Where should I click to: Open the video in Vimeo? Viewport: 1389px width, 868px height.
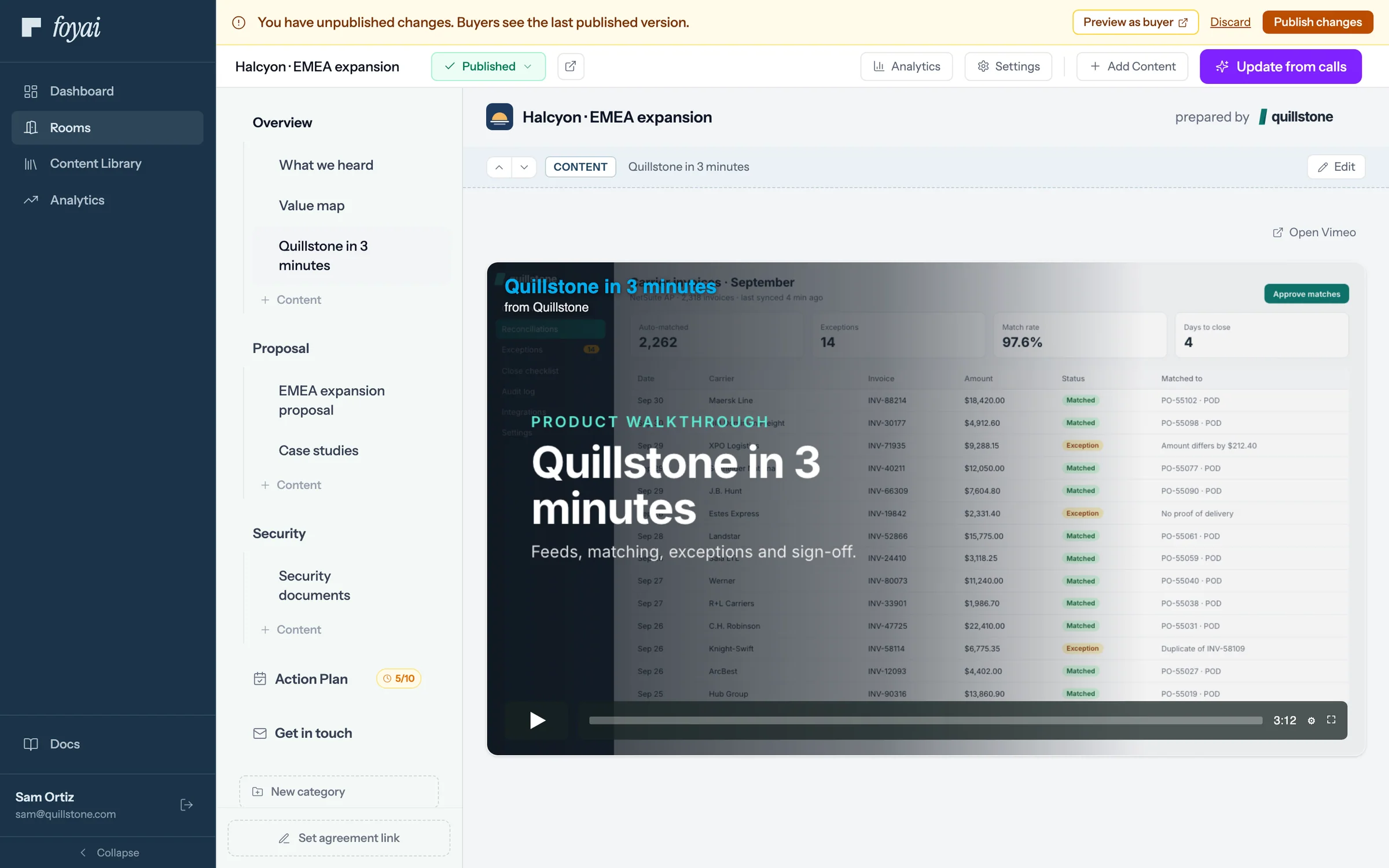pyautogui.click(x=1314, y=233)
